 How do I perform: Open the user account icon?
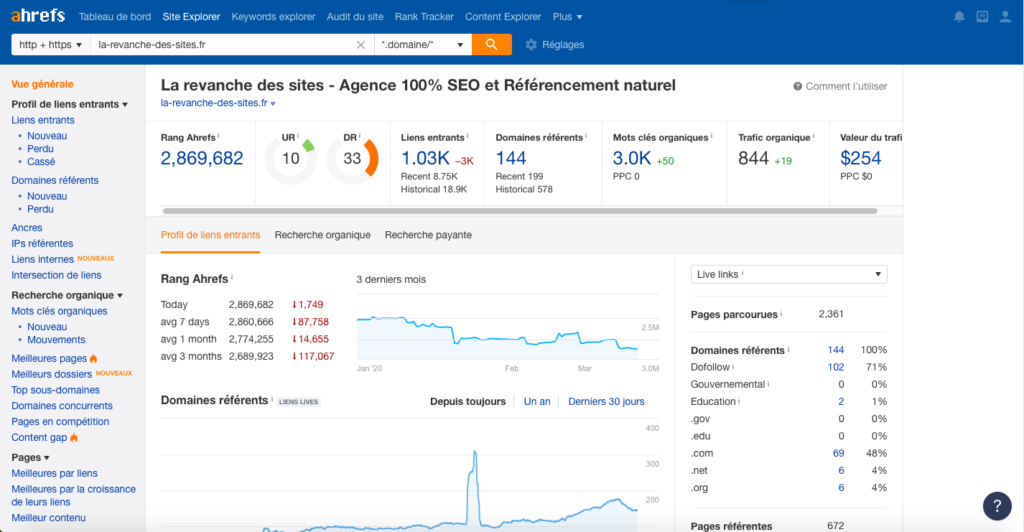1005,17
